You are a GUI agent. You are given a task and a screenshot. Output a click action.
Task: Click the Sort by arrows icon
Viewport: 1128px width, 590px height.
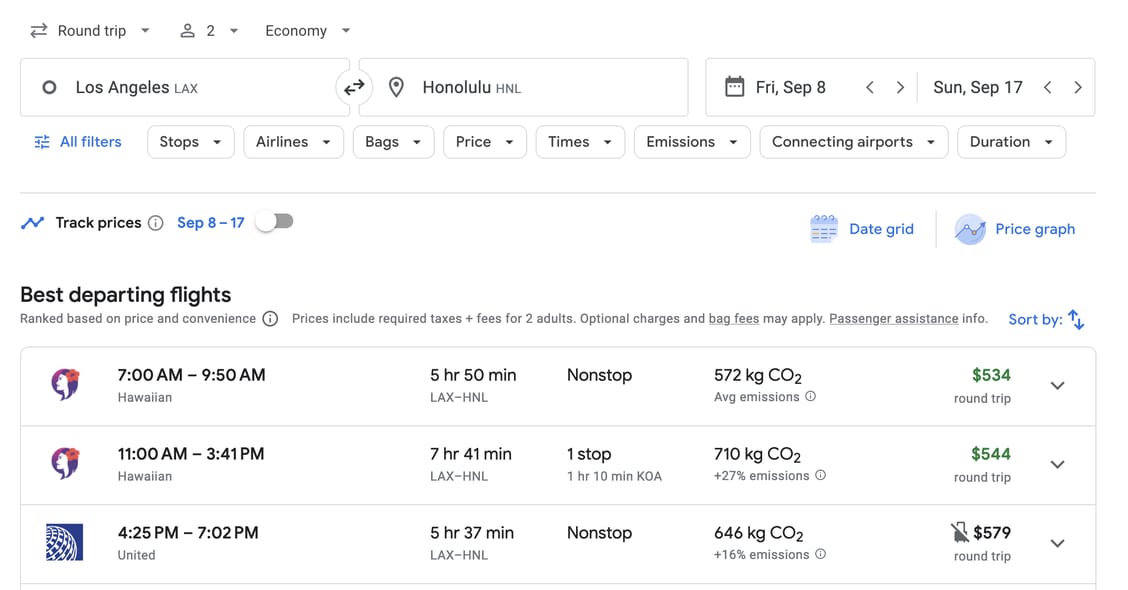point(1076,319)
